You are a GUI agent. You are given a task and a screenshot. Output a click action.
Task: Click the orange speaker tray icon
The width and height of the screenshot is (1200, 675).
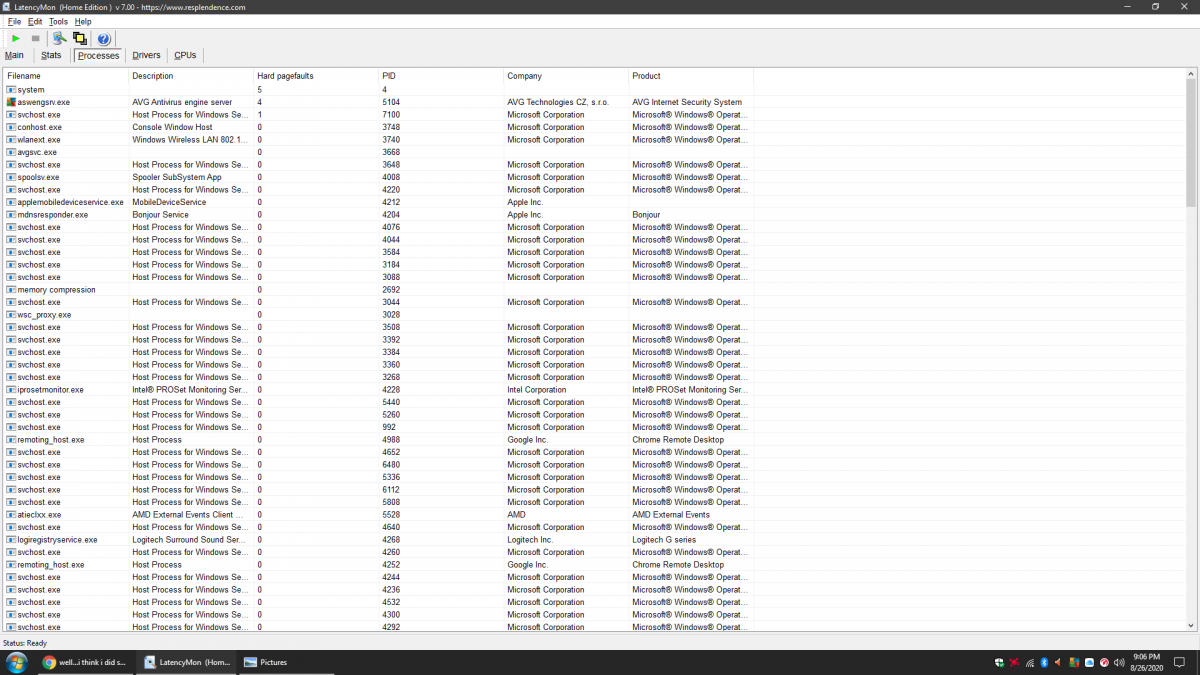point(1059,662)
